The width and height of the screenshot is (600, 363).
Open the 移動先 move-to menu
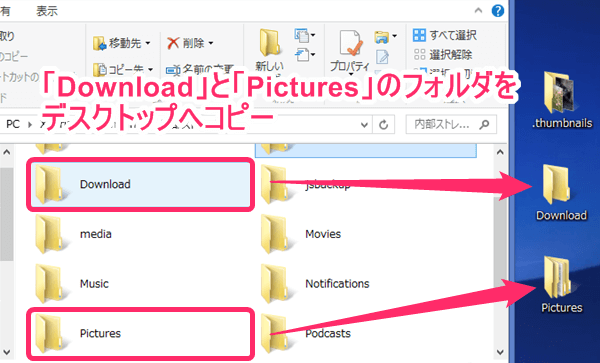click(122, 43)
